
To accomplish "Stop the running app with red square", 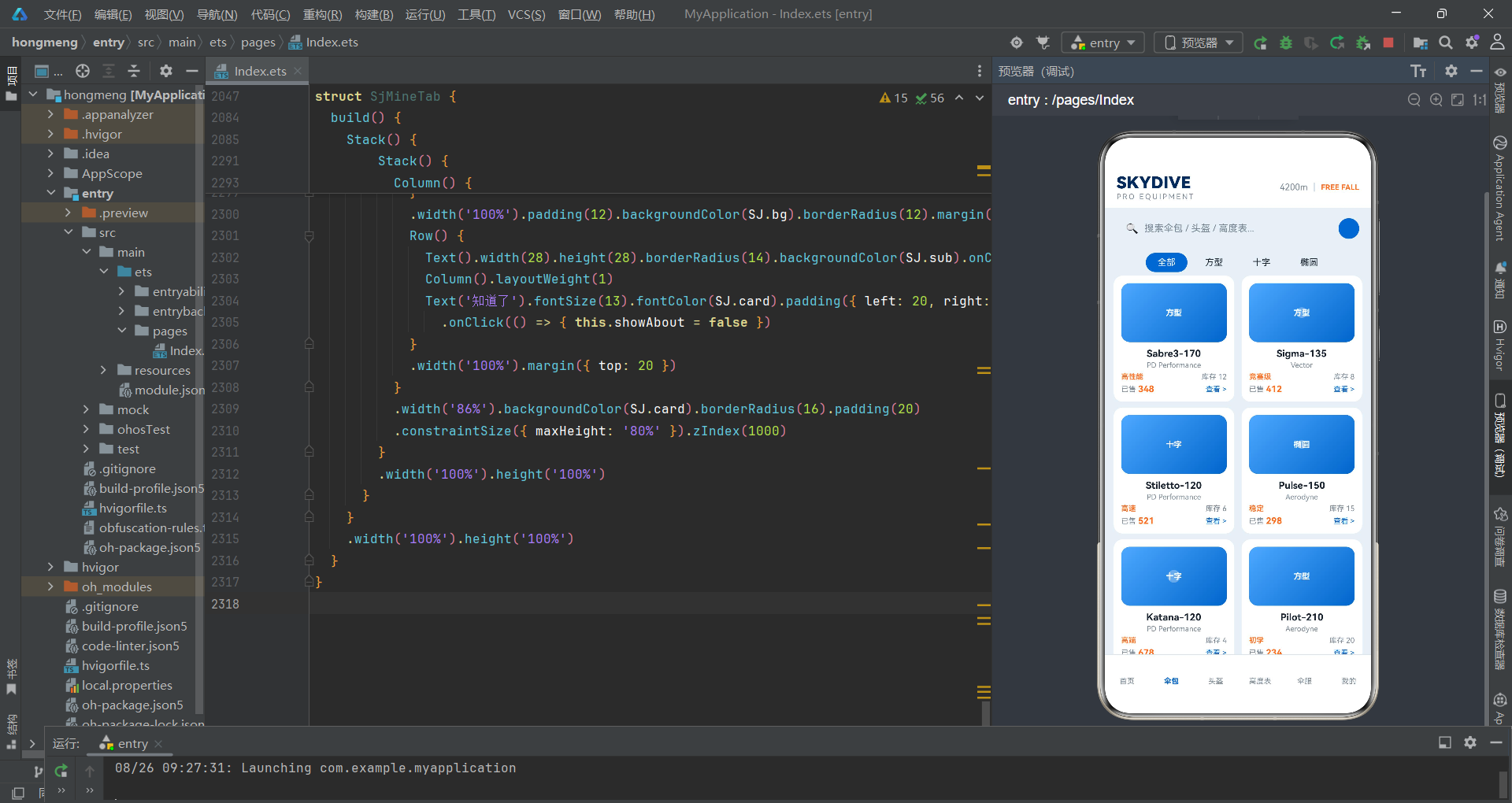I will (1388, 43).
